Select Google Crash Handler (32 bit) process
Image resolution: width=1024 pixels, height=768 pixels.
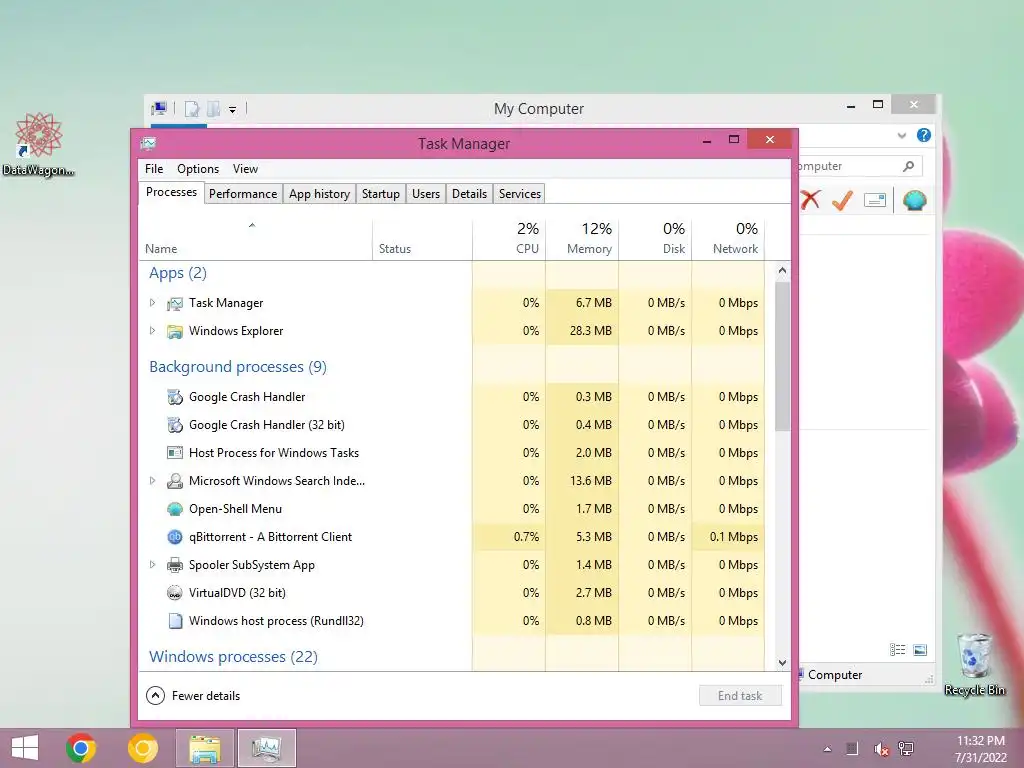tap(452, 424)
